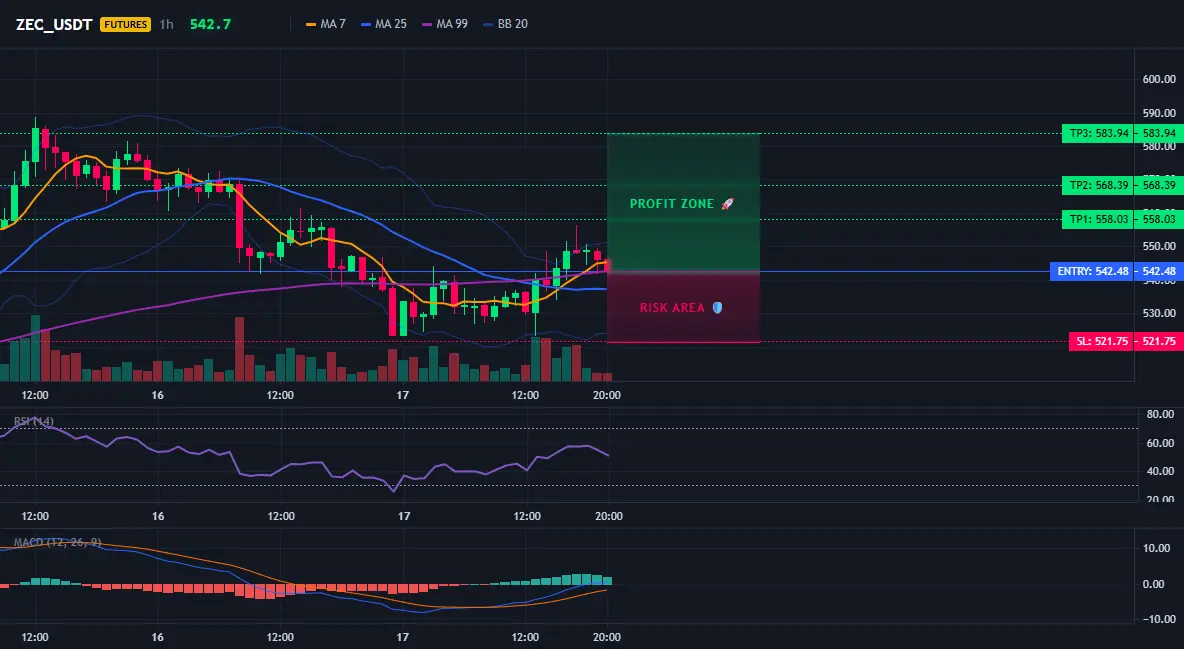The image size is (1184, 649).
Task: Click the 521.75 price tag on axis
Action: click(x=1158, y=341)
